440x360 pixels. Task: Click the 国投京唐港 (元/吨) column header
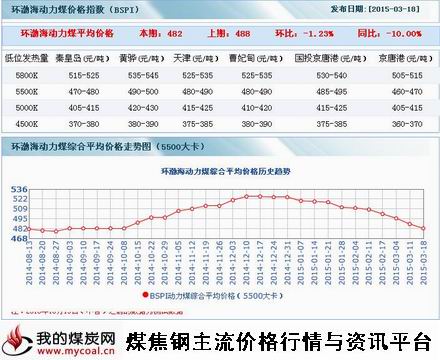[x=331, y=59]
